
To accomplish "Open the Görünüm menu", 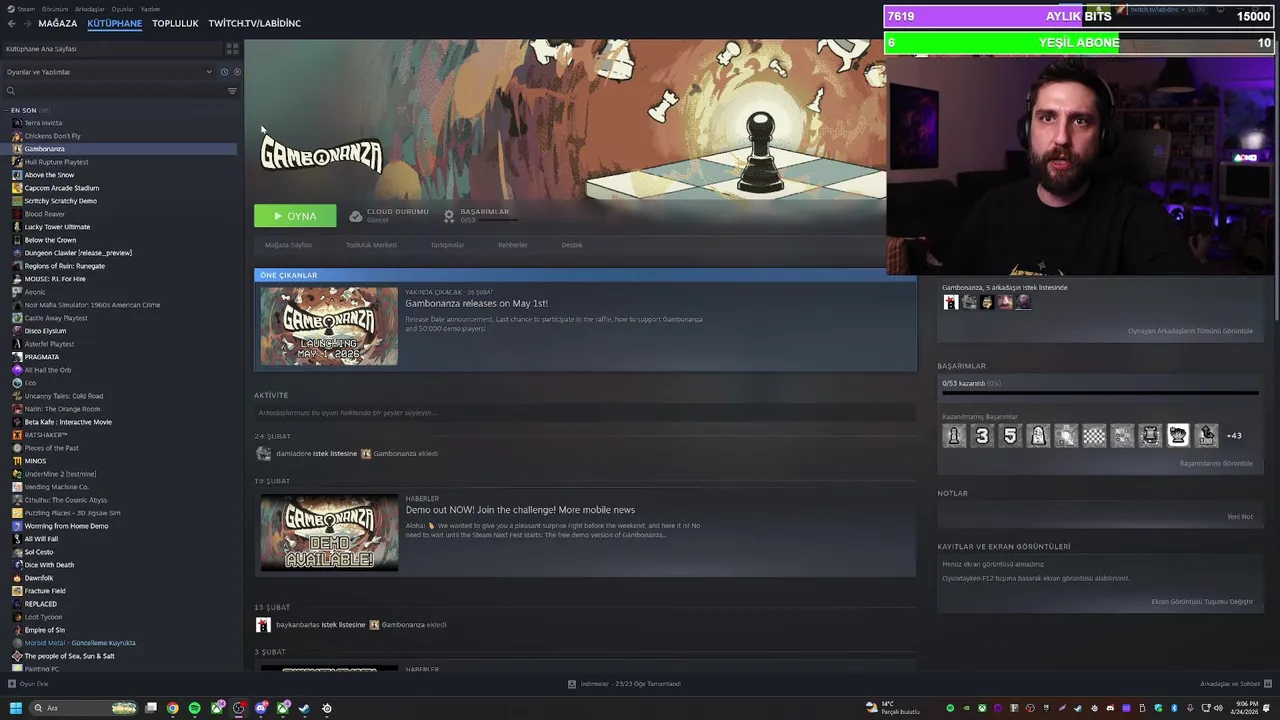I will tap(55, 9).
